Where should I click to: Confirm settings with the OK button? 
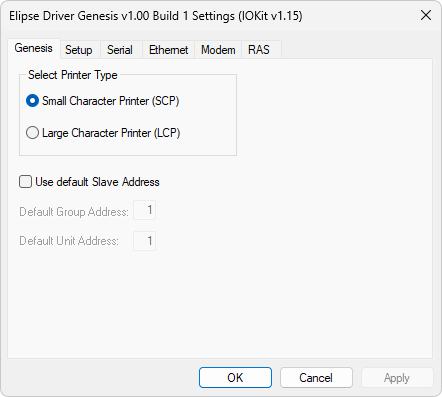click(x=235, y=378)
